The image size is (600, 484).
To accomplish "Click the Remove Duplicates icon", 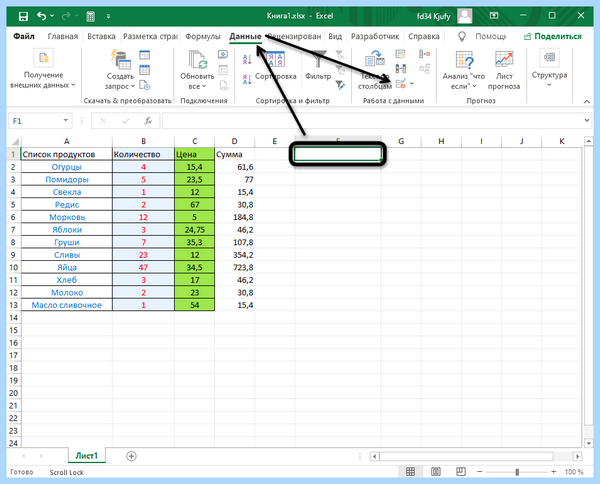I will pyautogui.click(x=401, y=69).
